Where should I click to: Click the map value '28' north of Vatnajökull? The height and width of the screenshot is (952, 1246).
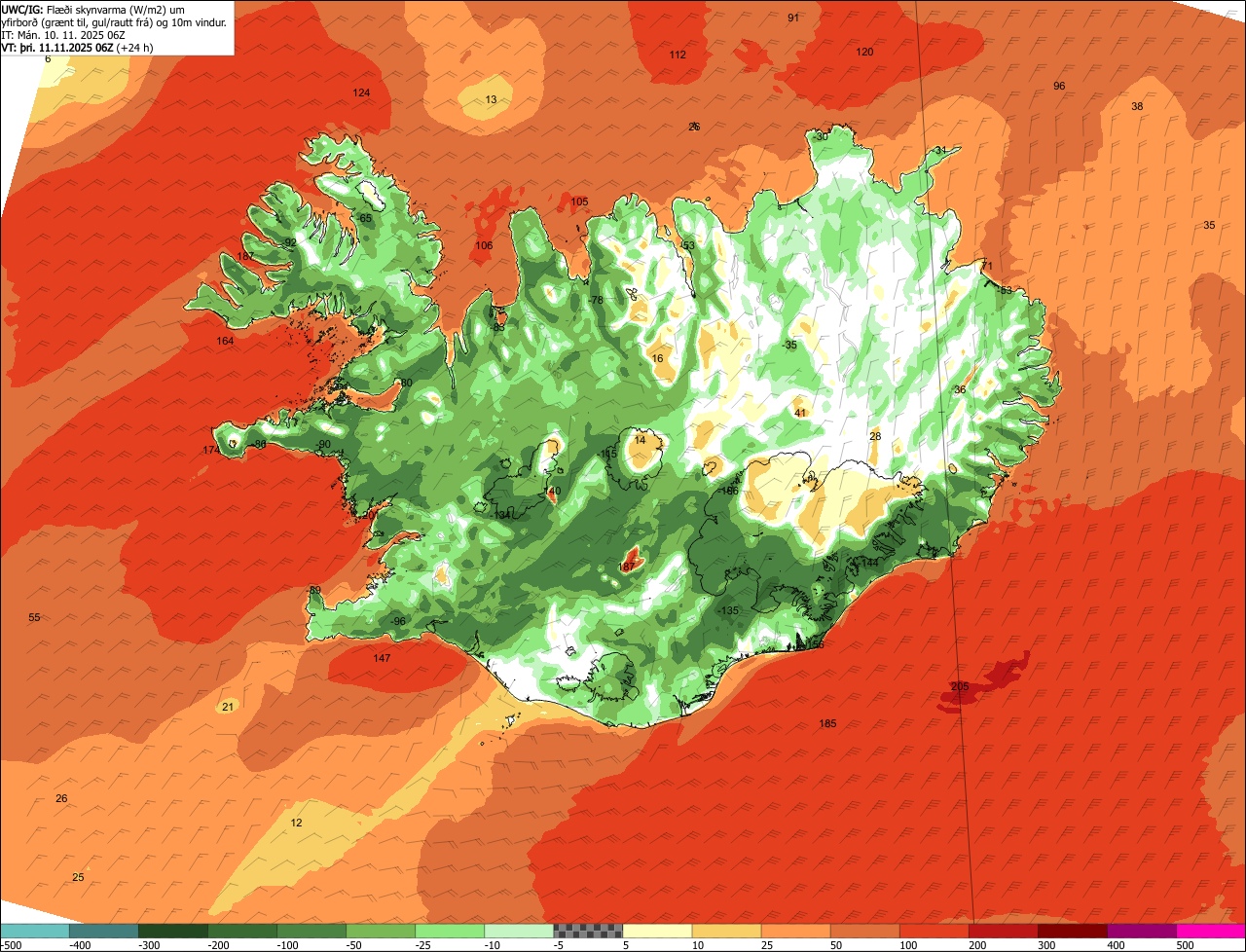coord(874,436)
